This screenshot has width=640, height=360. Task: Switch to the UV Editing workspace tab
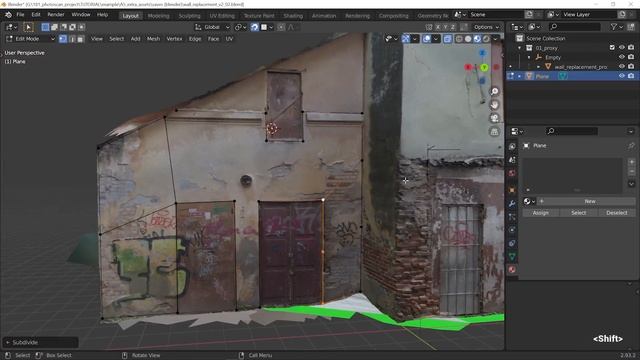pos(222,16)
